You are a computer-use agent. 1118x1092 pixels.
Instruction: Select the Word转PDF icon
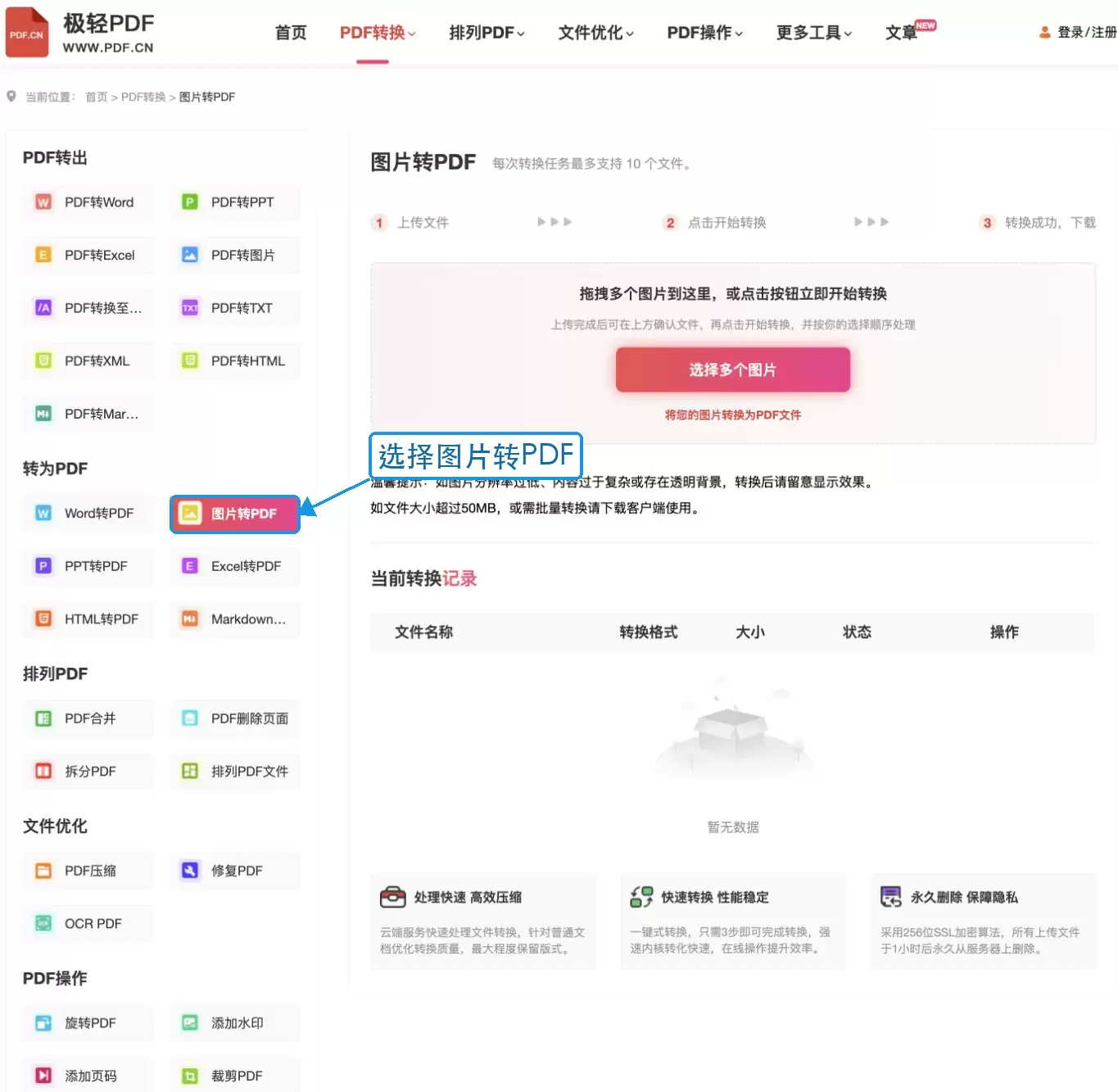[43, 513]
